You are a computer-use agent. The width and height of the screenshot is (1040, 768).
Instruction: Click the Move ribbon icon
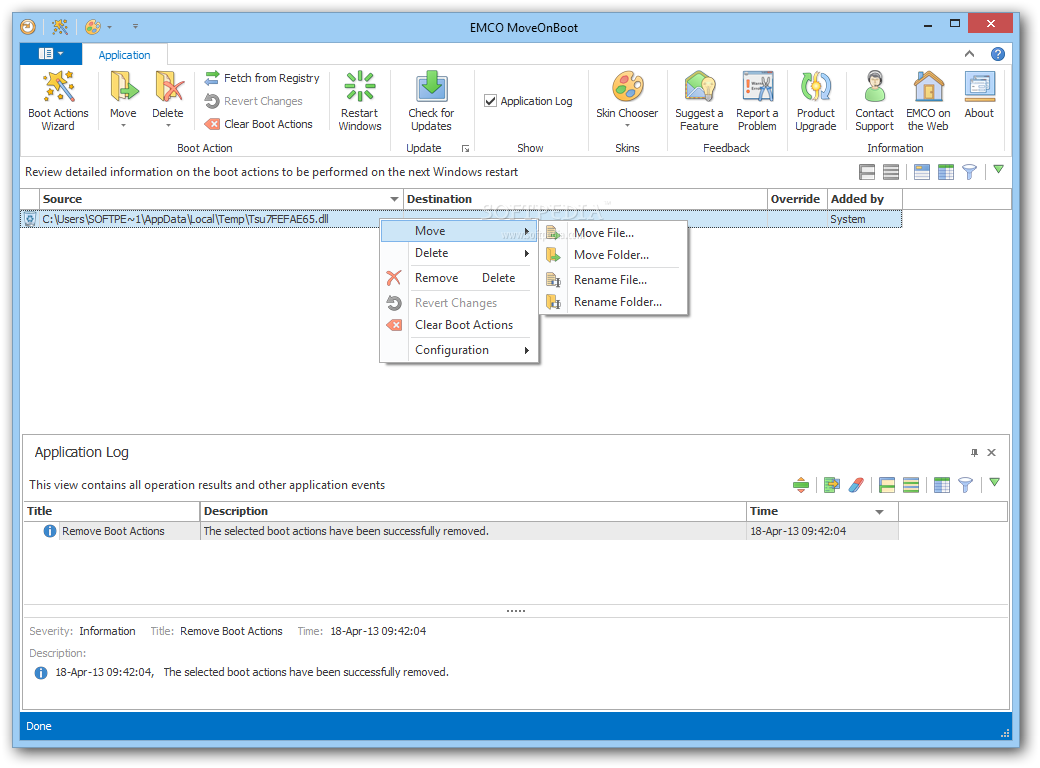(x=123, y=86)
